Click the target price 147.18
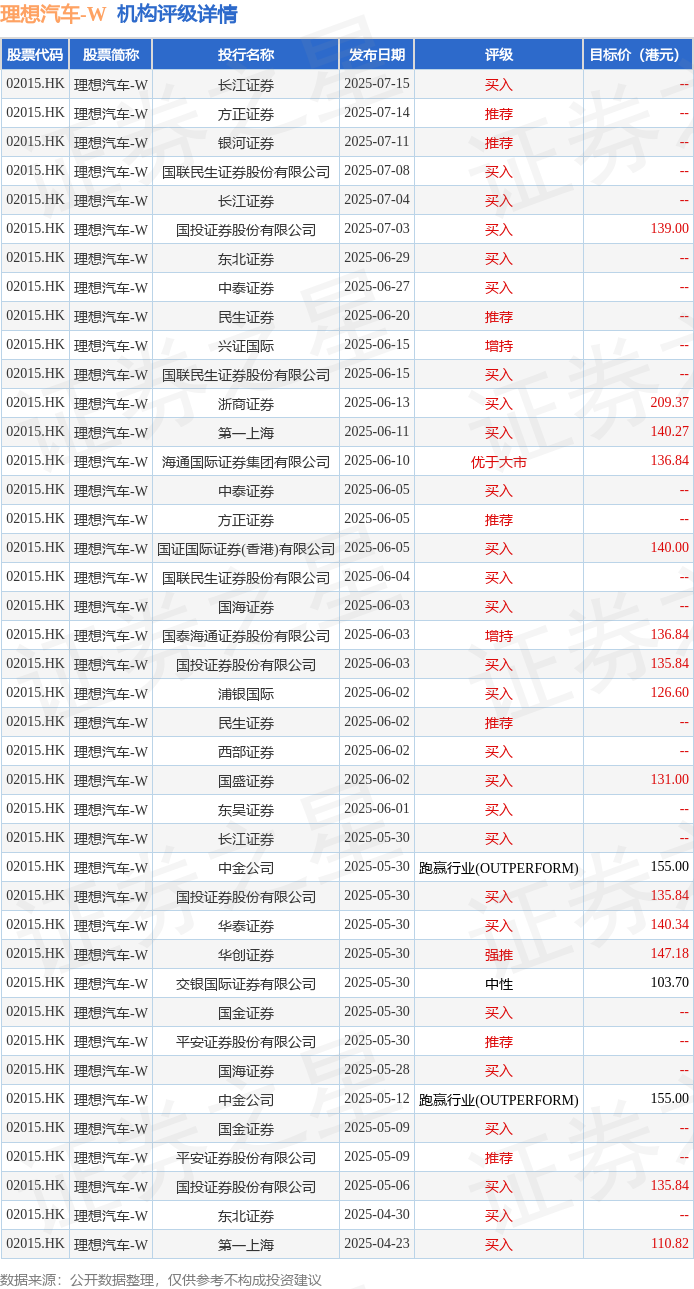The height and width of the screenshot is (1289, 694). click(669, 954)
